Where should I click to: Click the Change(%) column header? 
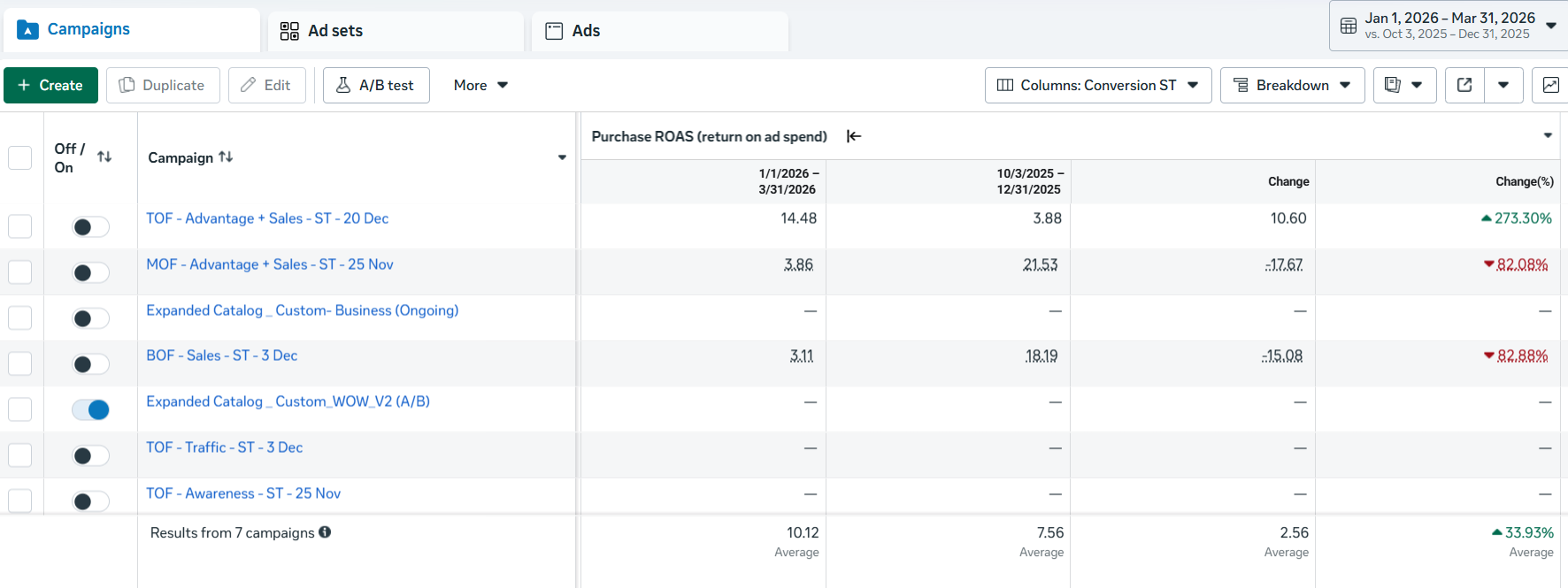pyautogui.click(x=1525, y=181)
